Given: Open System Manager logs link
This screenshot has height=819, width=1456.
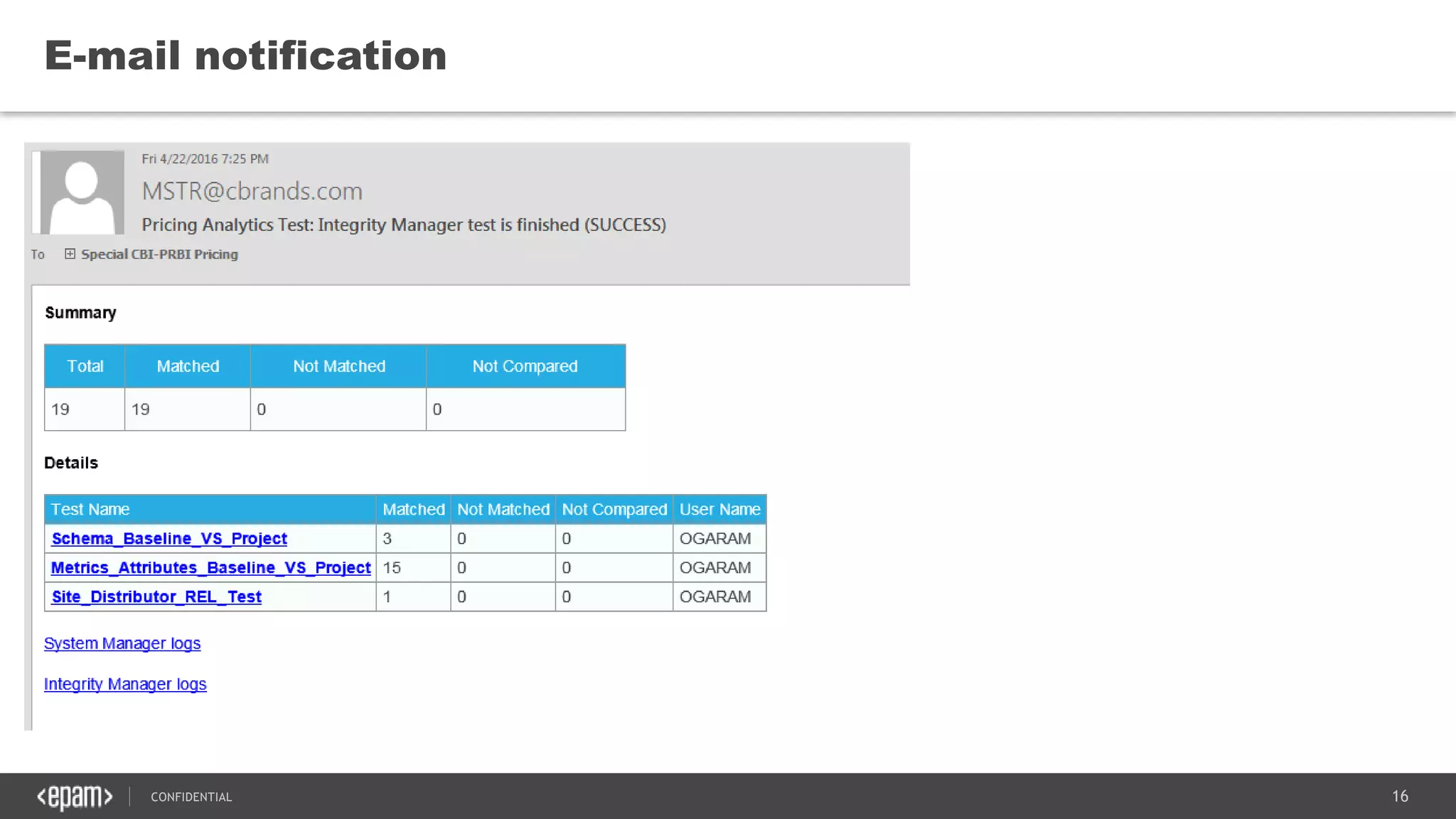Looking at the screenshot, I should (x=122, y=643).
